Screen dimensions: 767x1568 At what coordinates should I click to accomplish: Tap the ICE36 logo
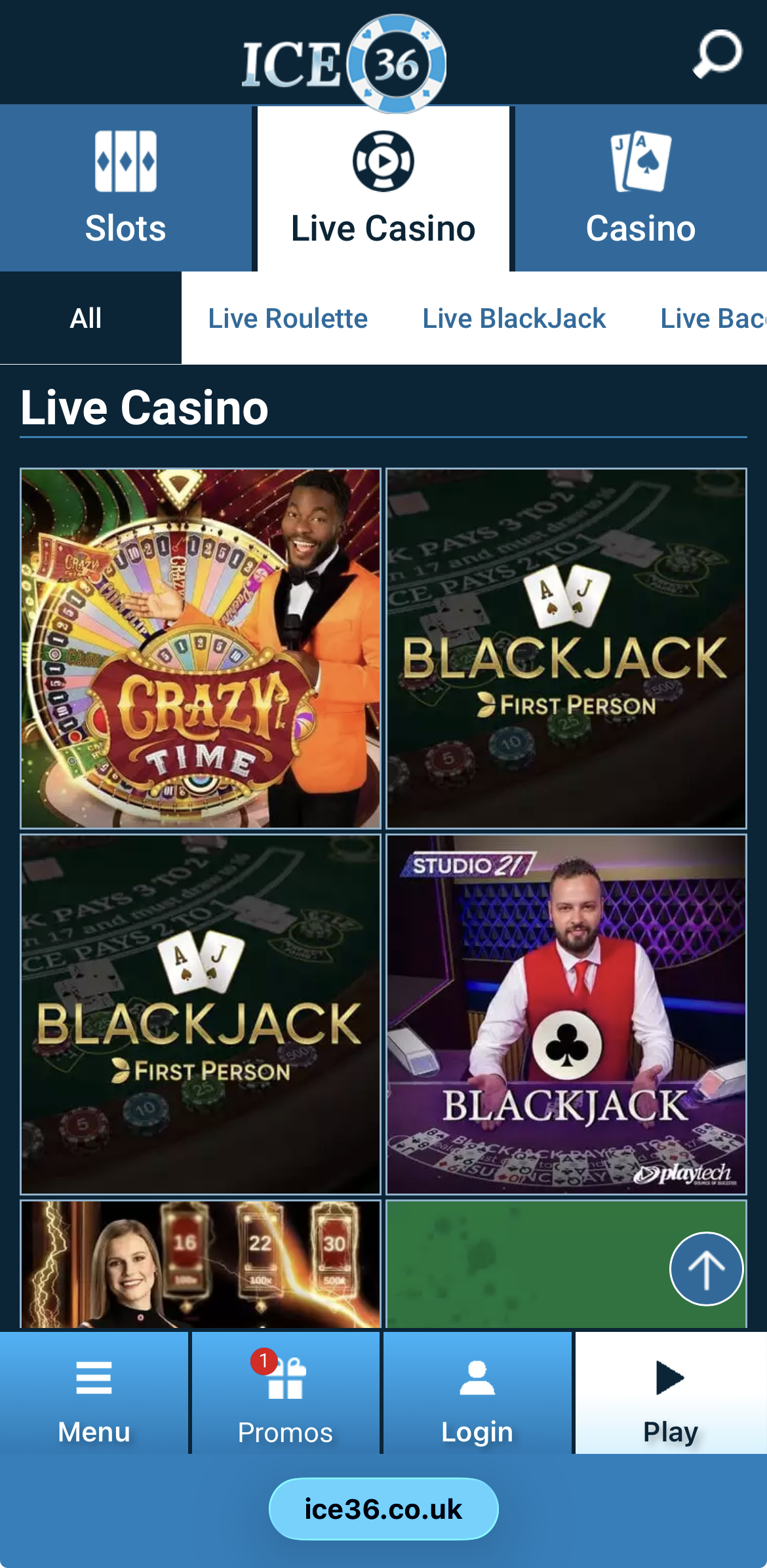click(345, 63)
